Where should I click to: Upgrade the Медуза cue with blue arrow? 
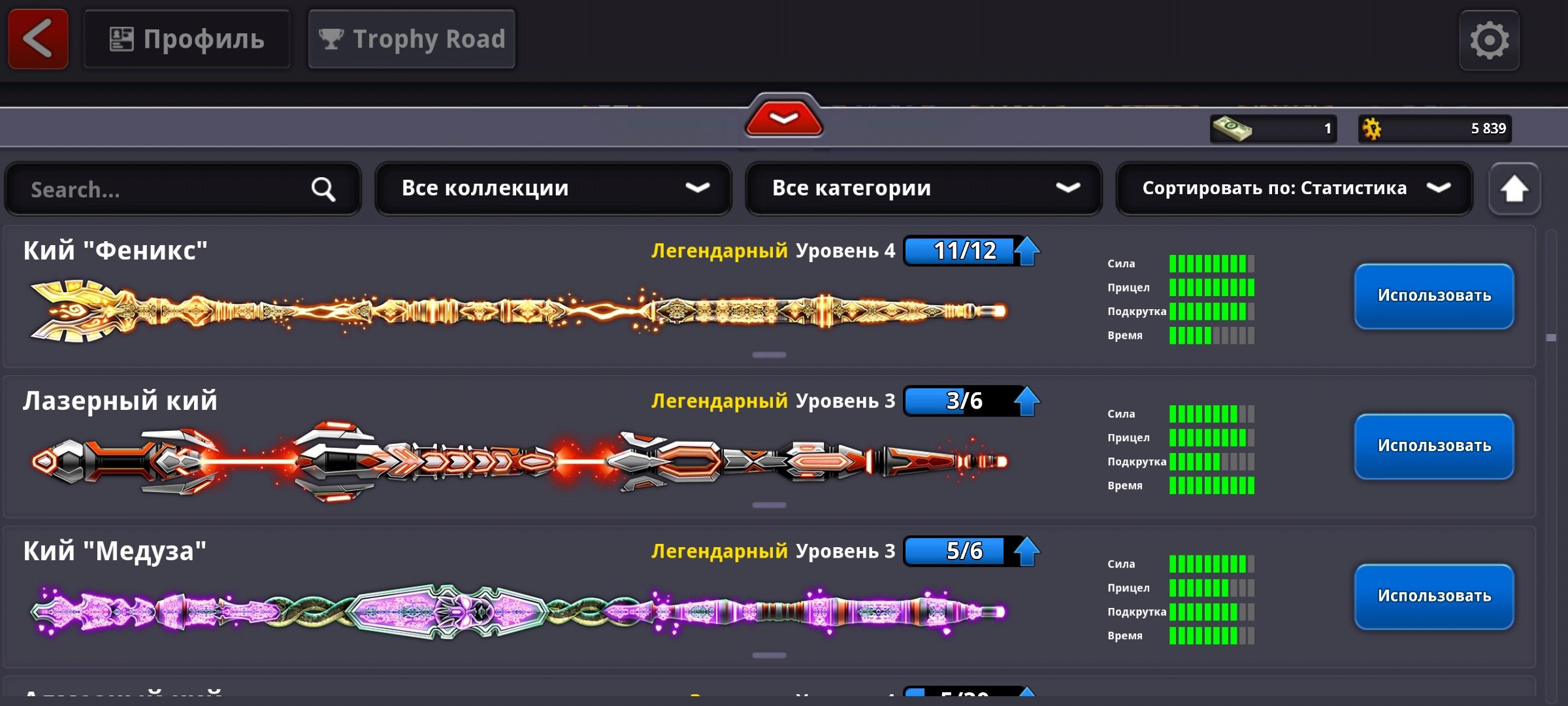point(1027,551)
